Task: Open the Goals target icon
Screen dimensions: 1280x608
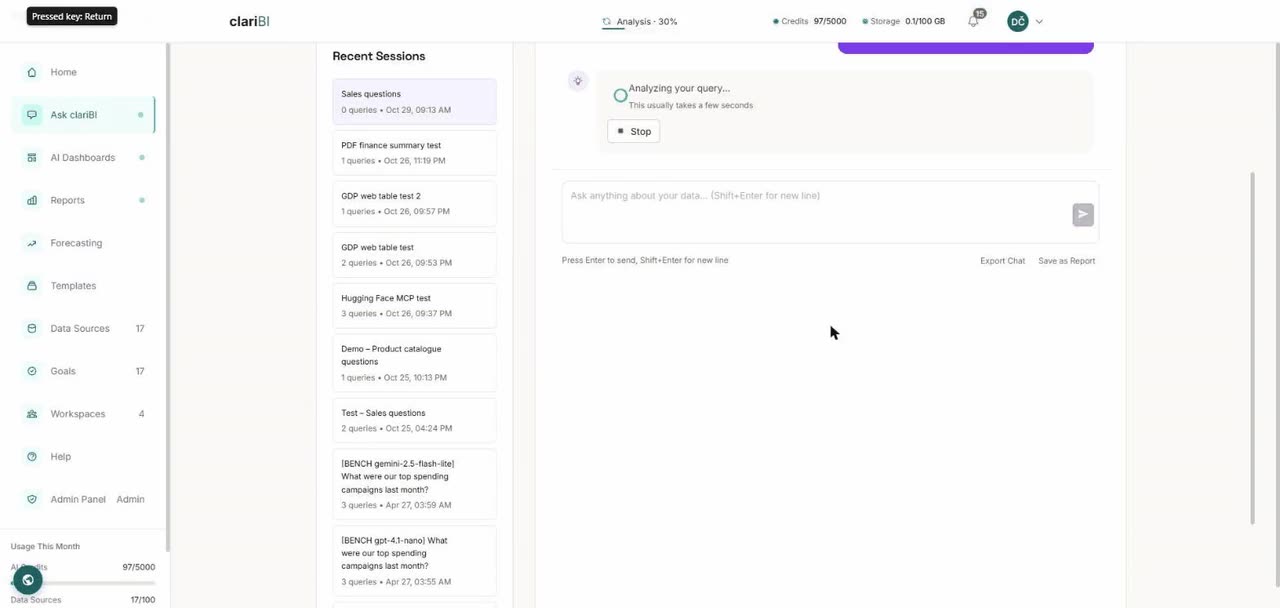Action: pos(31,371)
